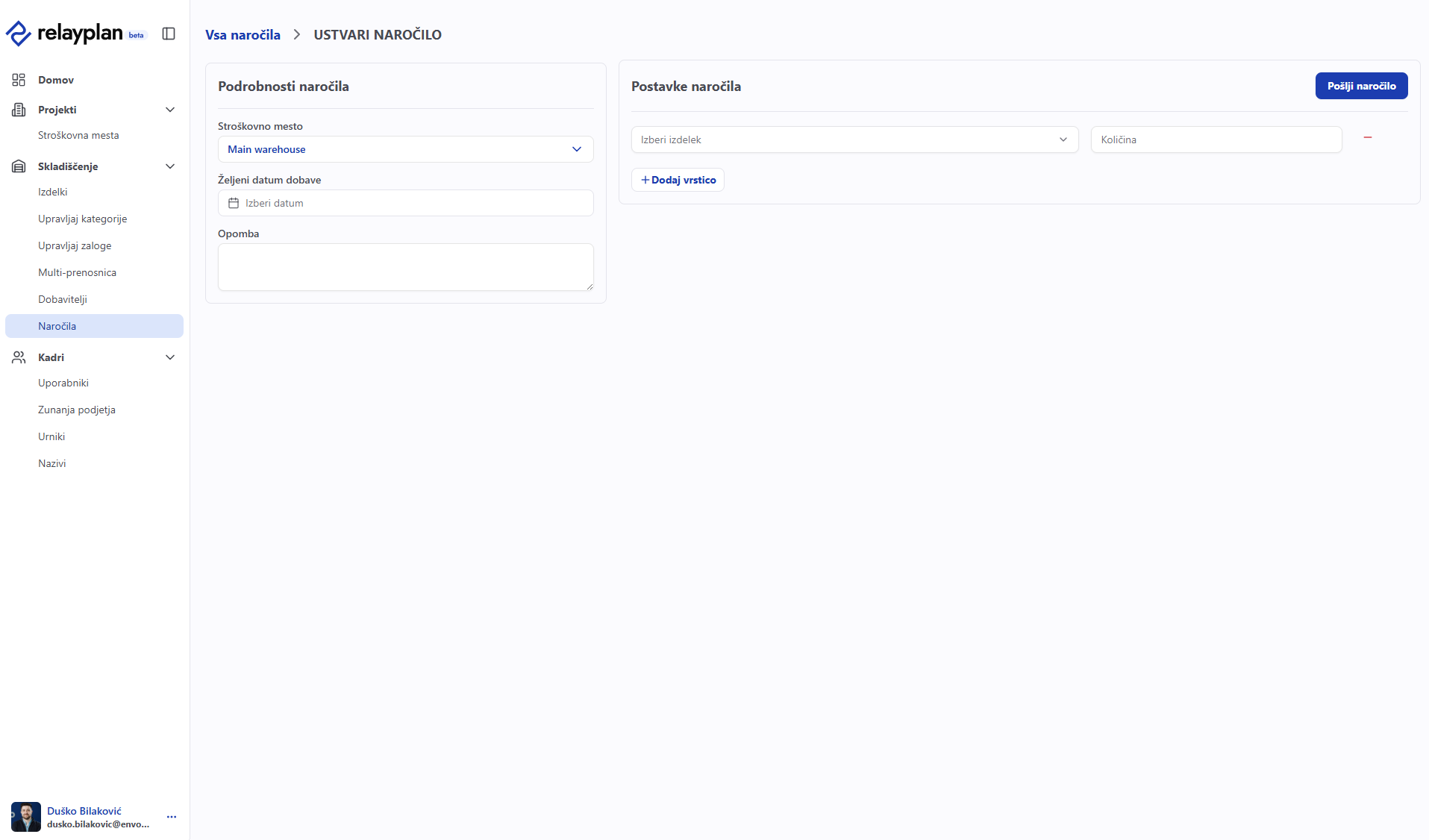Viewport: 1429px width, 840px height.
Task: Collapse the Projekti section chevron
Action: point(170,110)
